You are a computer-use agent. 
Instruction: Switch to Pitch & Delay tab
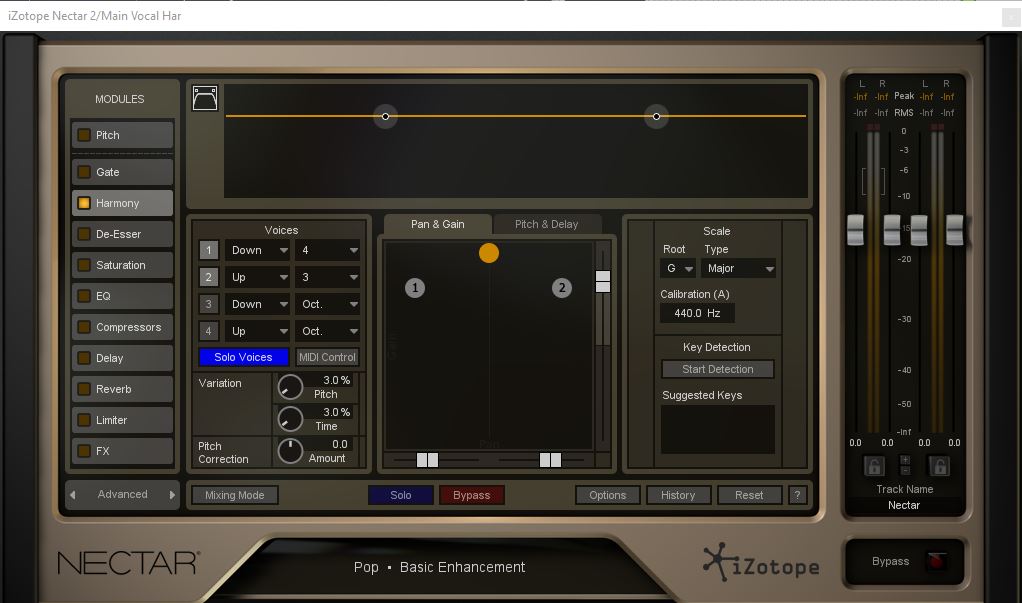546,224
